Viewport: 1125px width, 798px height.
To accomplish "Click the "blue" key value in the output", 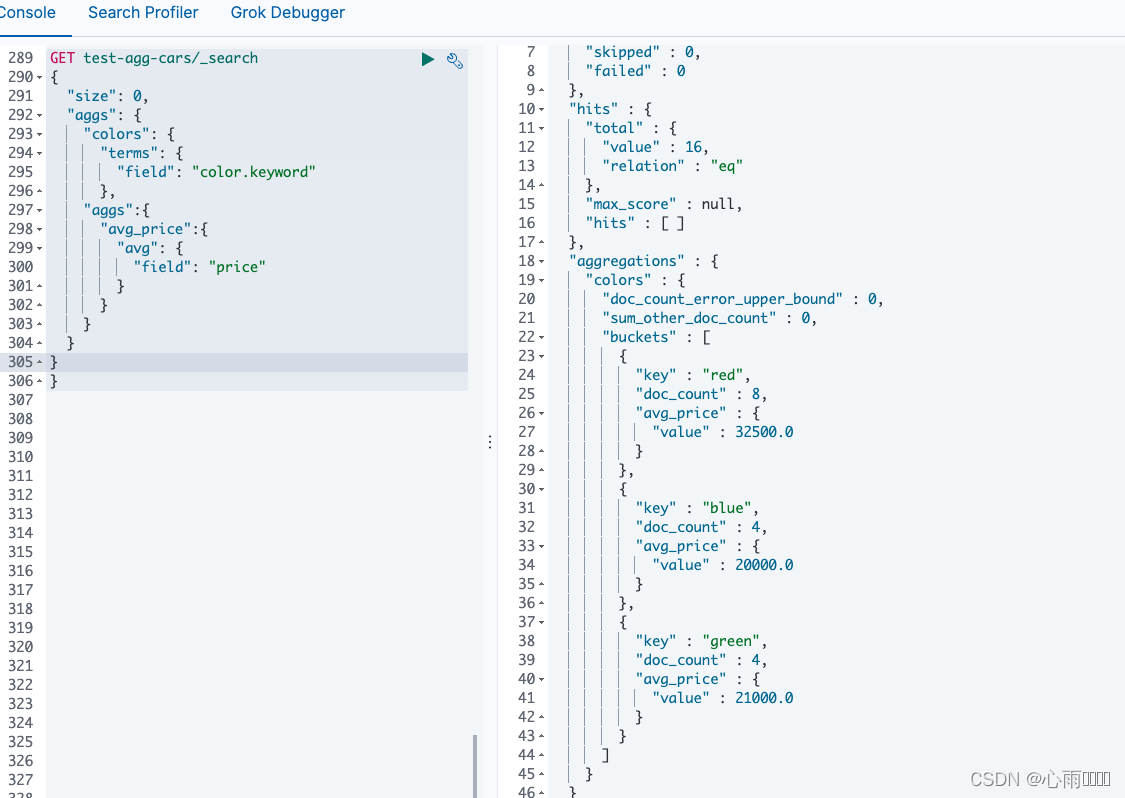I will (727, 508).
